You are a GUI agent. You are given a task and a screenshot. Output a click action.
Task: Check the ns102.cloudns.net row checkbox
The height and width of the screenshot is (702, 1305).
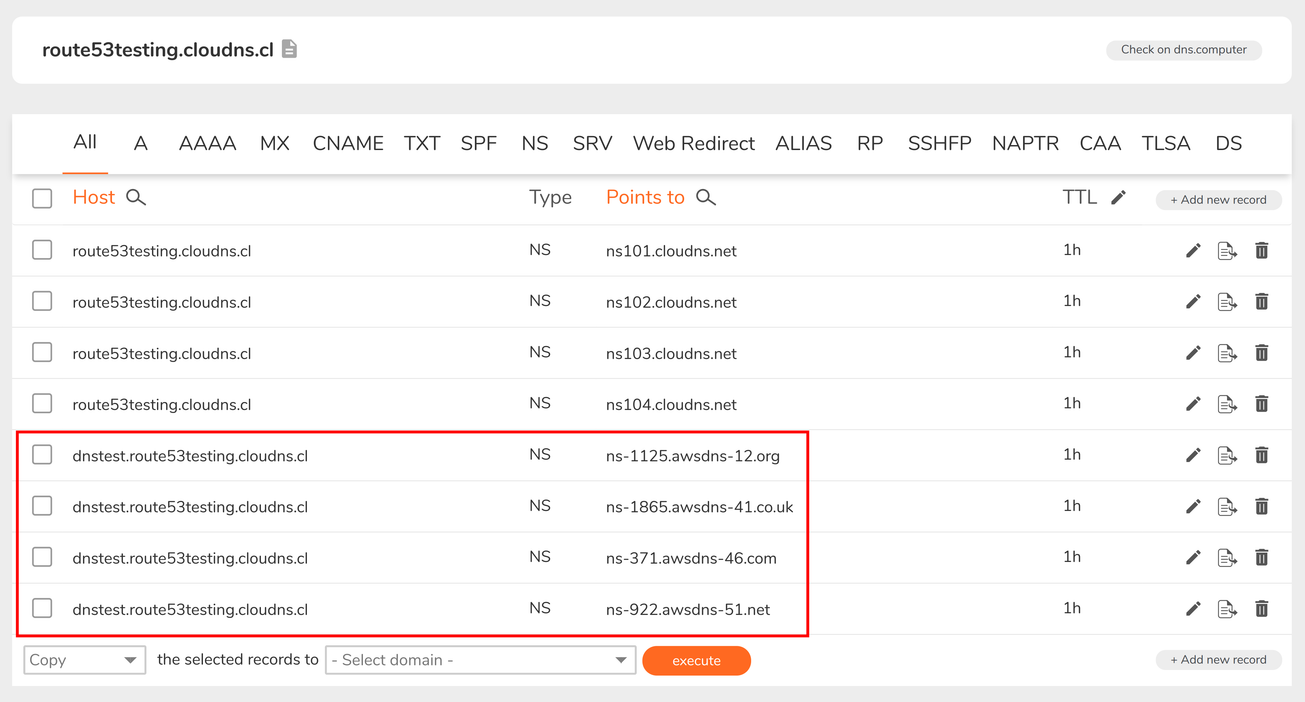click(x=41, y=301)
